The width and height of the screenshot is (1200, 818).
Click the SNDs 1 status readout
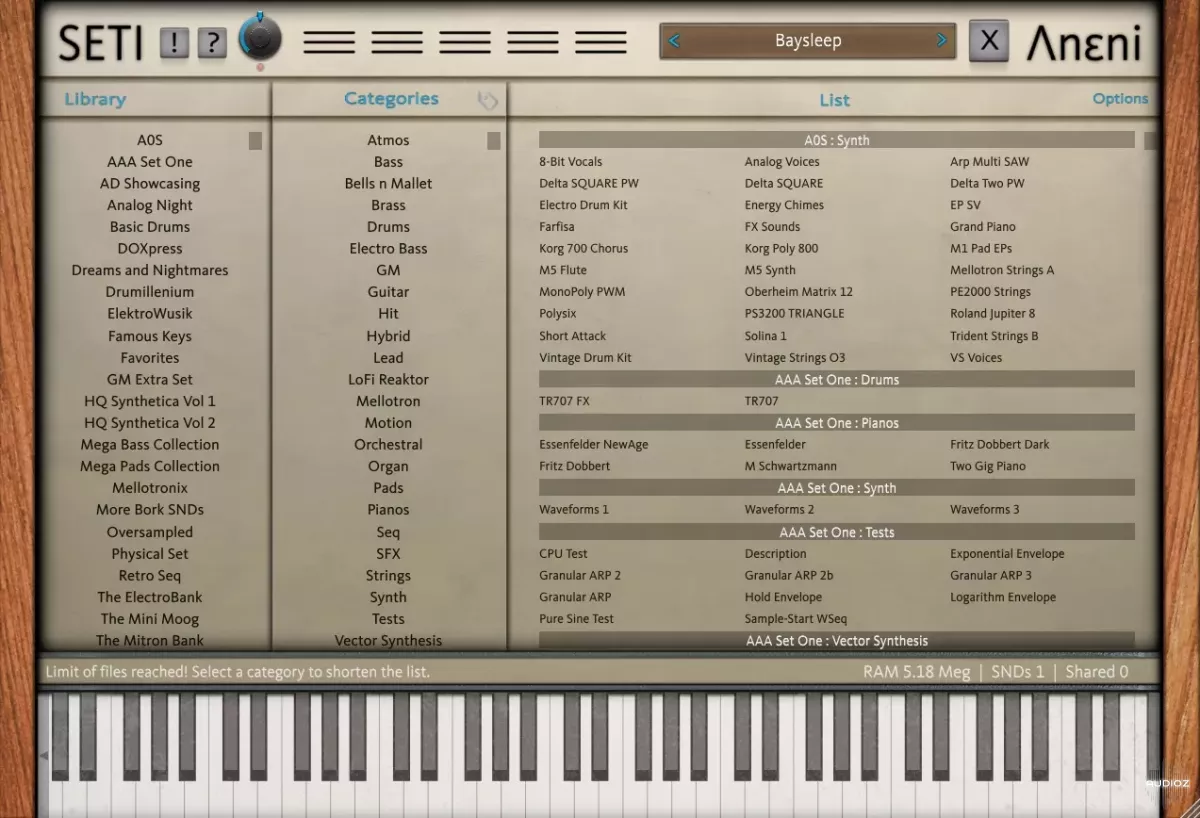pyautogui.click(x=1017, y=672)
